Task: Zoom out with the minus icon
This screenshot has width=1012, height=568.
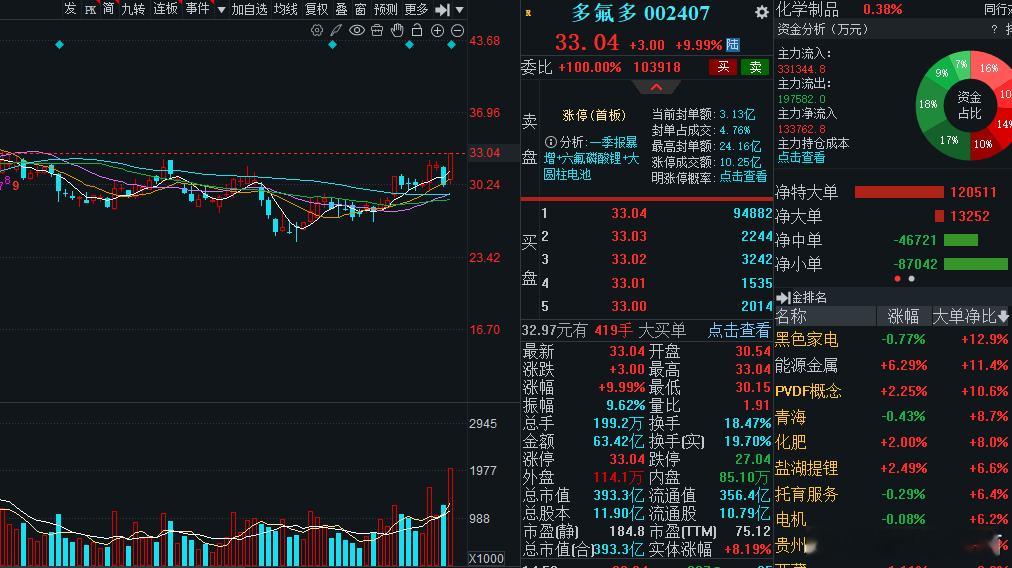Action: tap(457, 30)
